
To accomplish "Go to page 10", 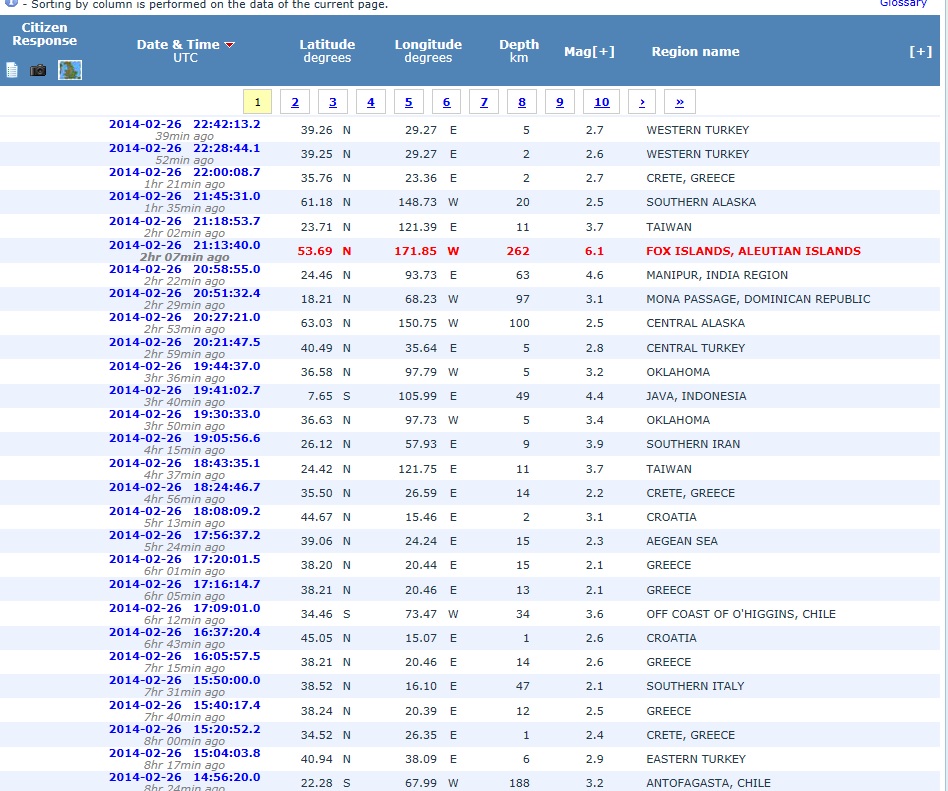I will pos(602,102).
